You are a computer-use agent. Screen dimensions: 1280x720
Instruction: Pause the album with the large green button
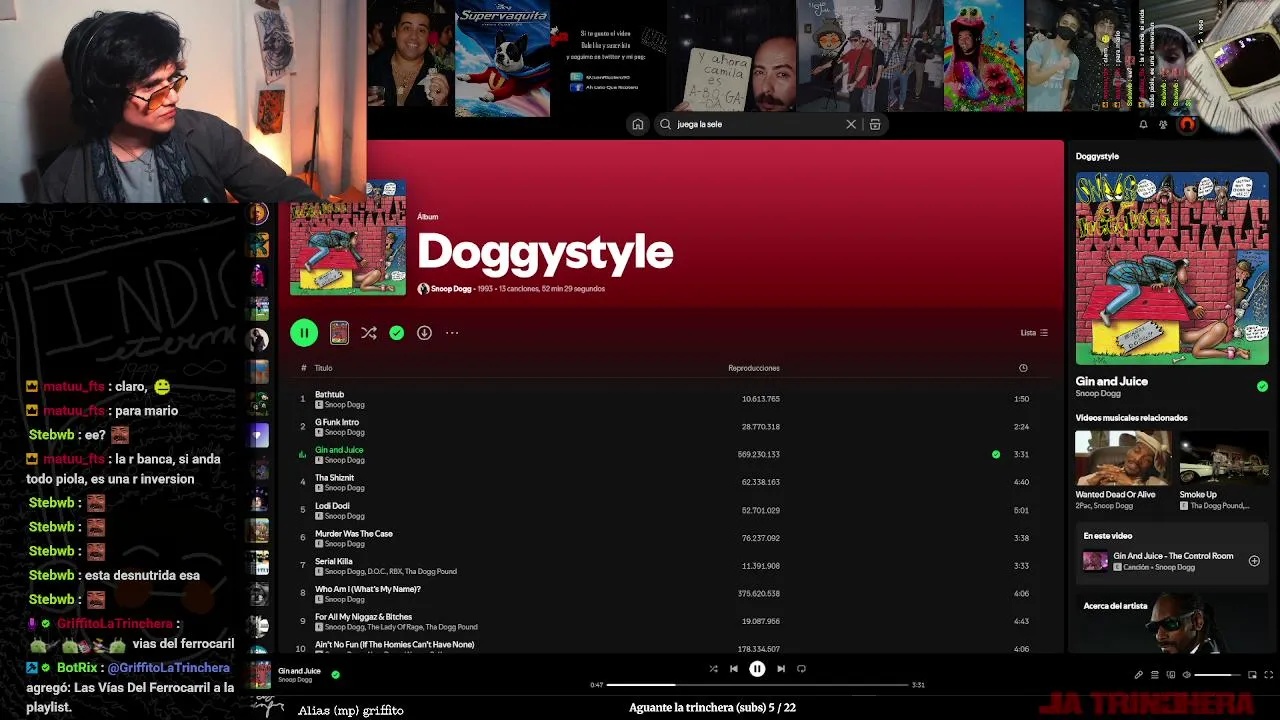[304, 333]
